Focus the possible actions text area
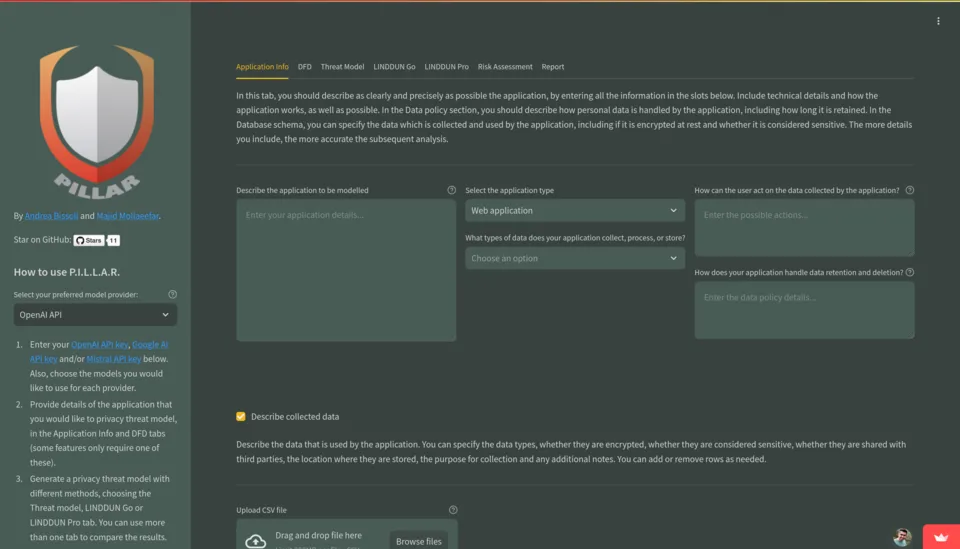This screenshot has width=960, height=549. pyautogui.click(x=804, y=228)
